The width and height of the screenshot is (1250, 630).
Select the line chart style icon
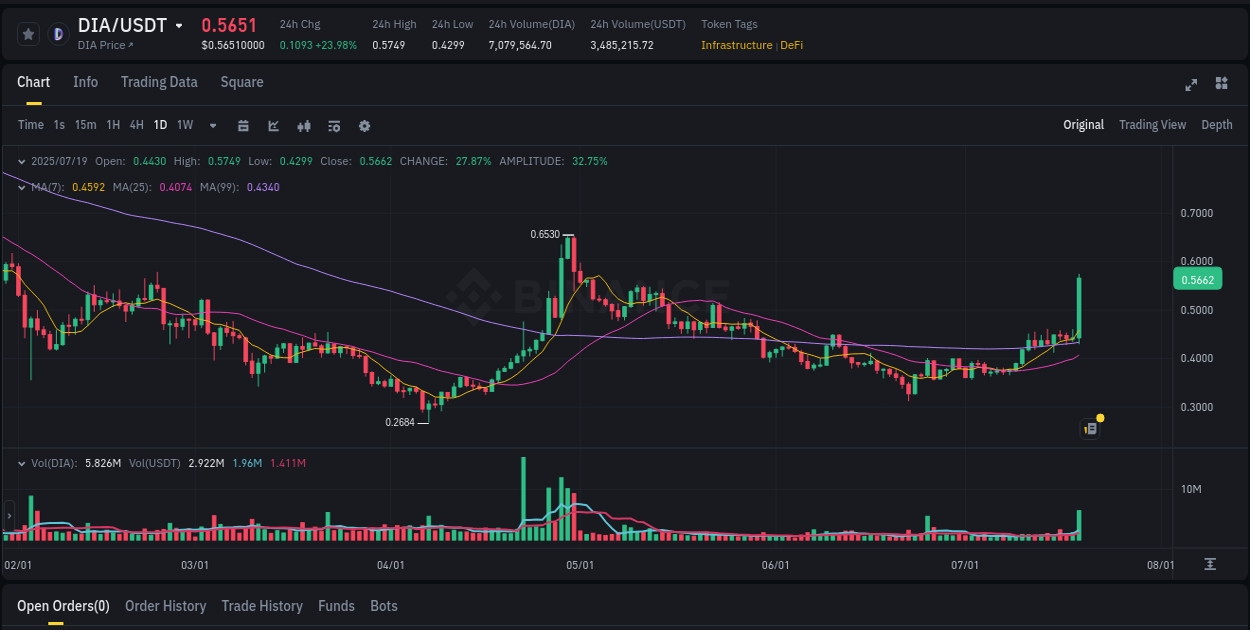tap(272, 125)
